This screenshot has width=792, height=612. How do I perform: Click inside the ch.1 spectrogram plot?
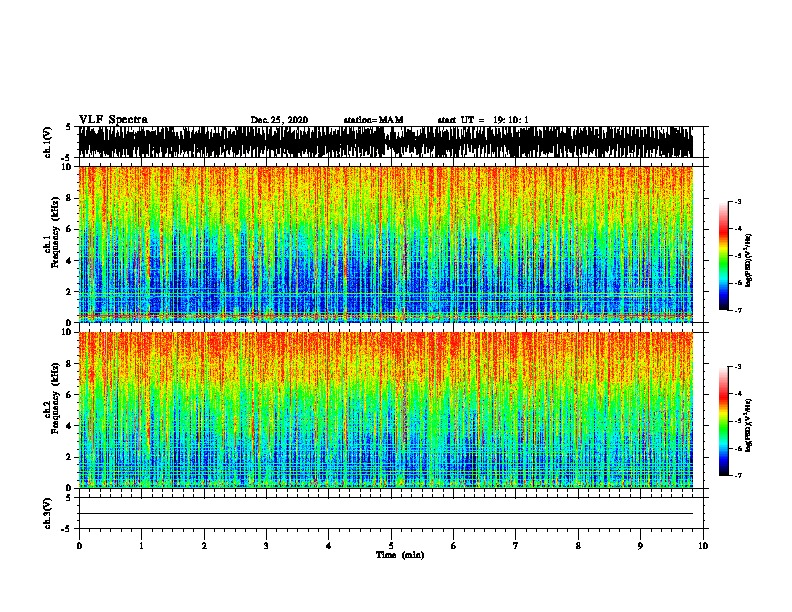point(385,244)
